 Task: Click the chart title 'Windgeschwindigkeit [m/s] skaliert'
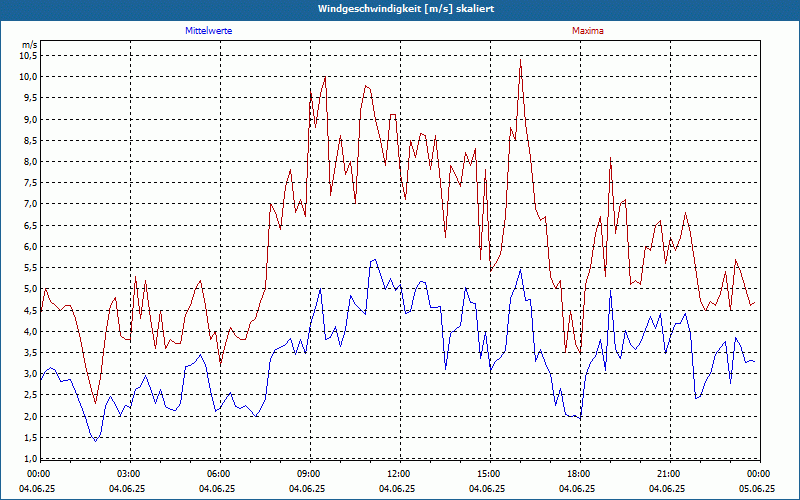pyautogui.click(x=406, y=9)
